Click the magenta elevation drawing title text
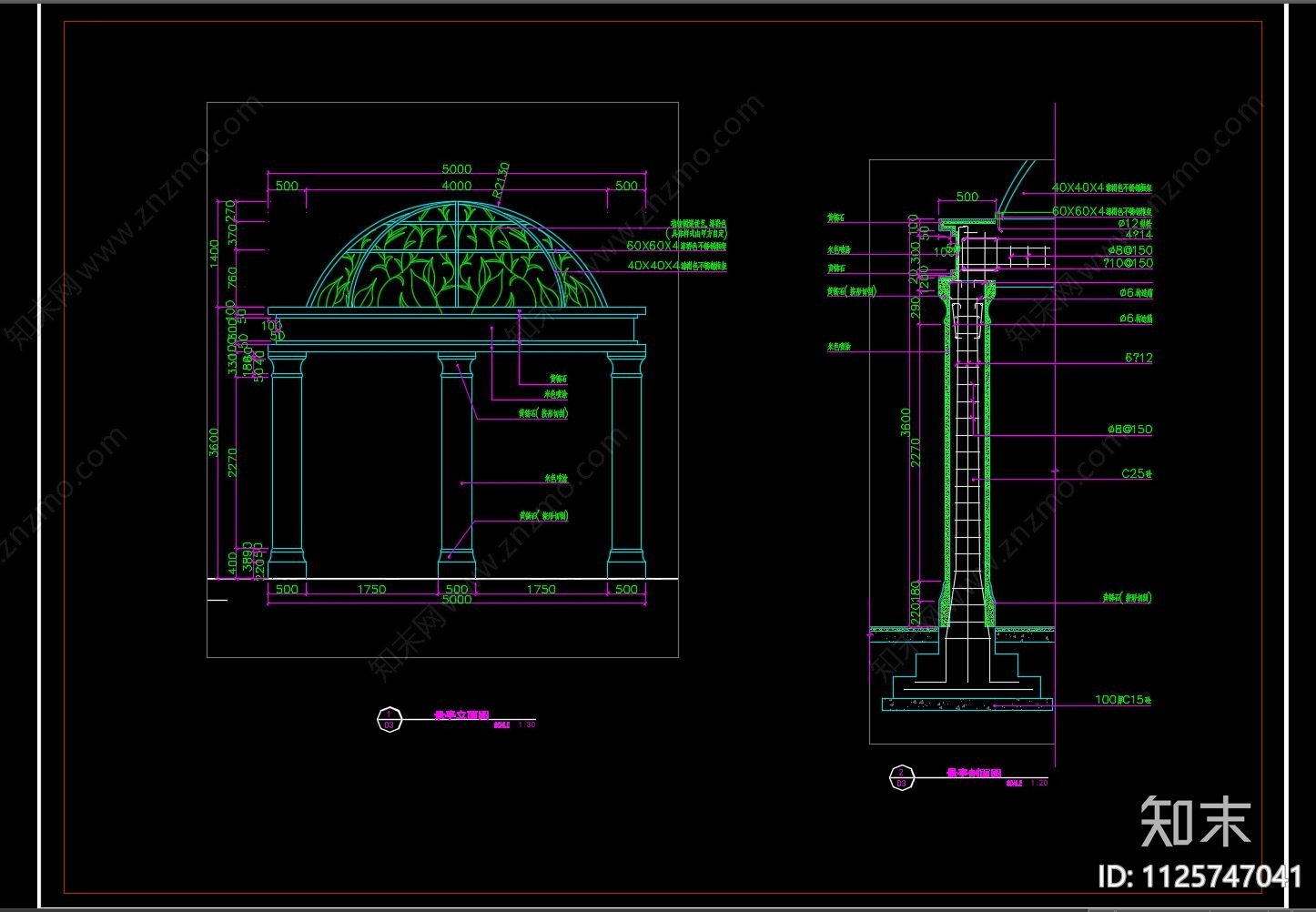 click(x=461, y=715)
